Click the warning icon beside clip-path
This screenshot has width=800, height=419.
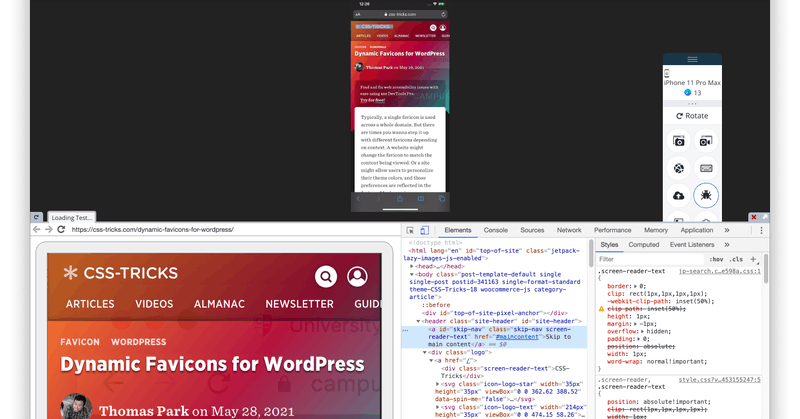tap(602, 309)
